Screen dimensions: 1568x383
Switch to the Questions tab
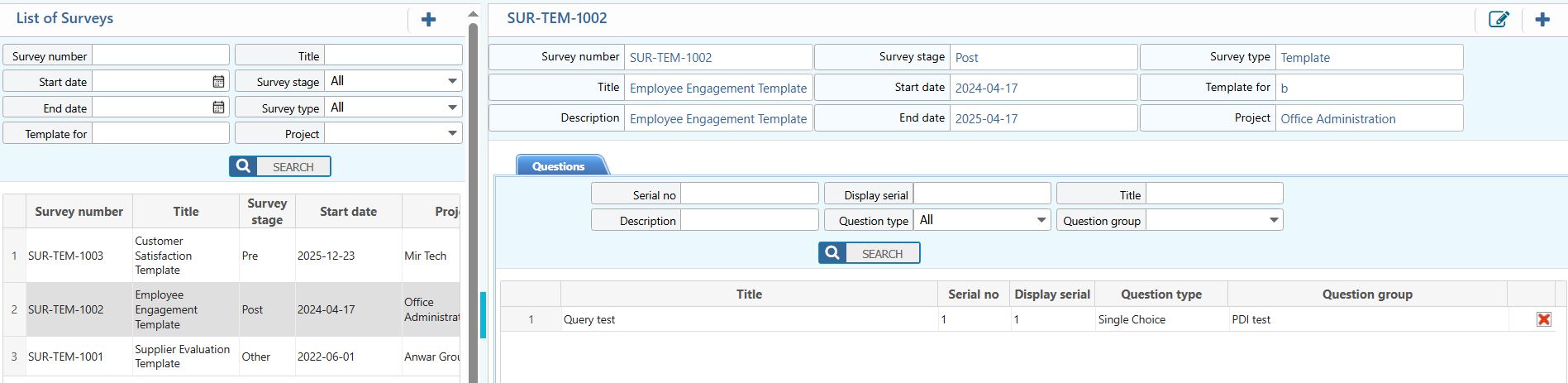pos(560,166)
